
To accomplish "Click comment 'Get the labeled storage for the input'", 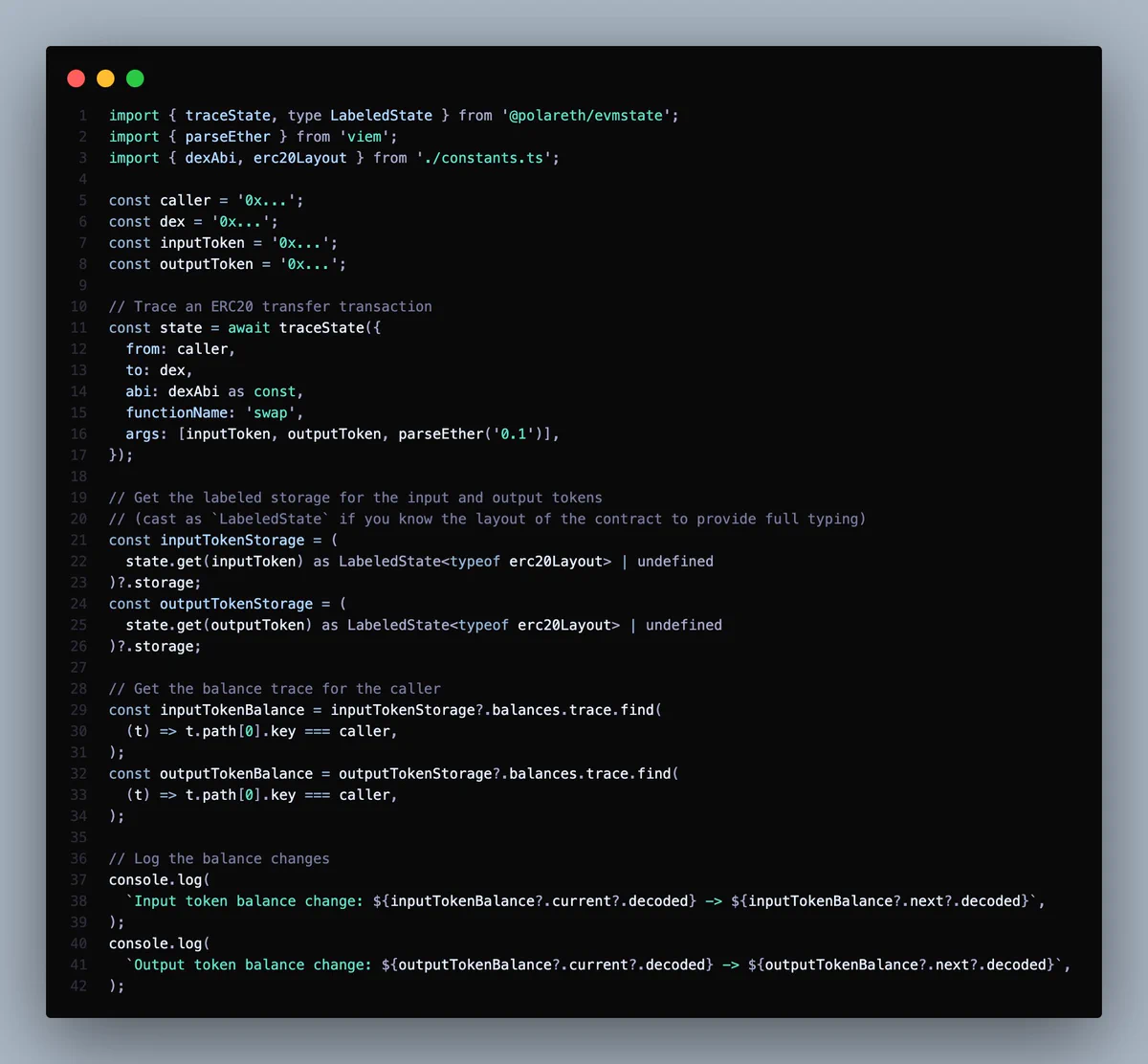I will tap(356, 499).
